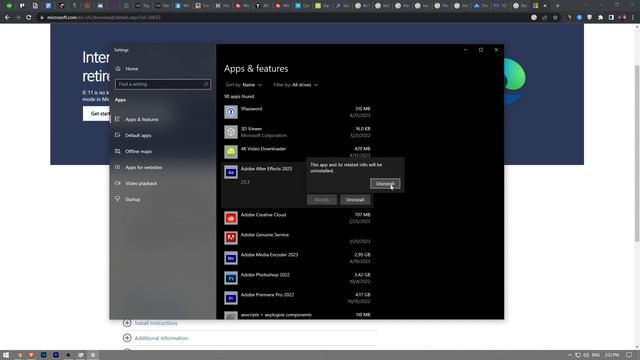Bookmark this page with the star icon
640x360 pixels.
[555, 18]
